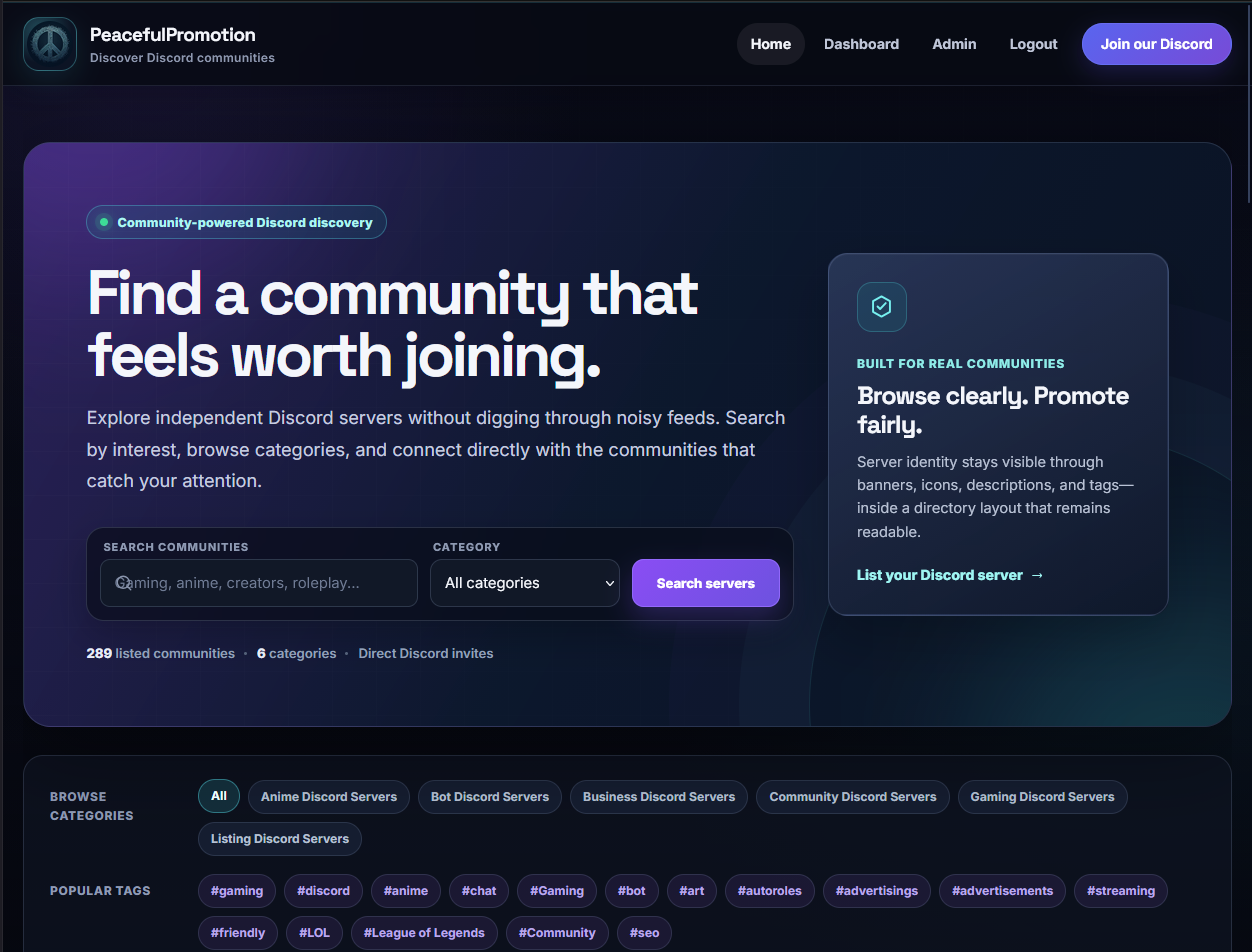1252x952 pixels.
Task: Open the Dashboard nav item
Action: (861, 44)
